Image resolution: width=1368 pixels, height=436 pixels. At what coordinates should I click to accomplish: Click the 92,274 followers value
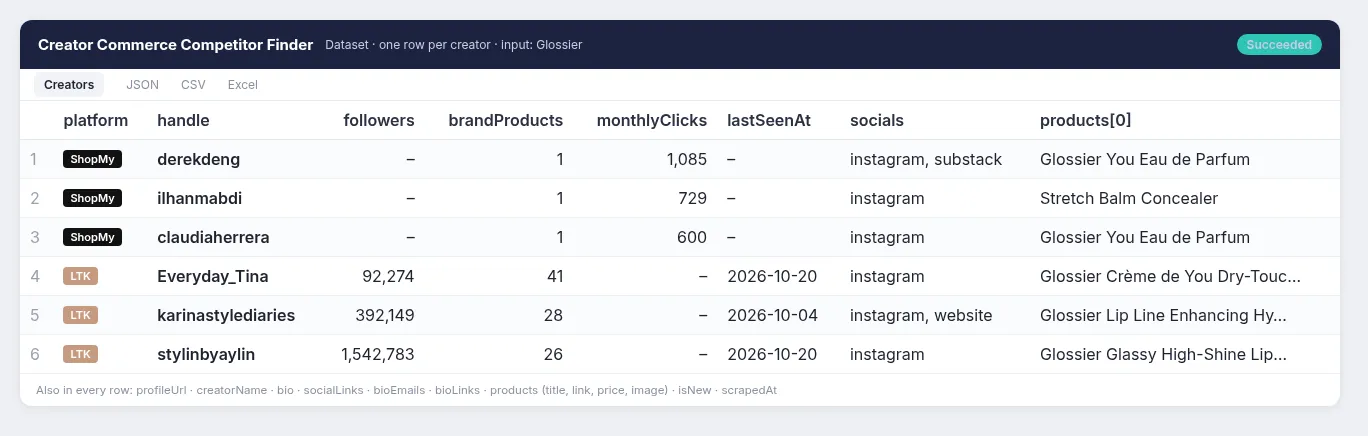coord(388,276)
